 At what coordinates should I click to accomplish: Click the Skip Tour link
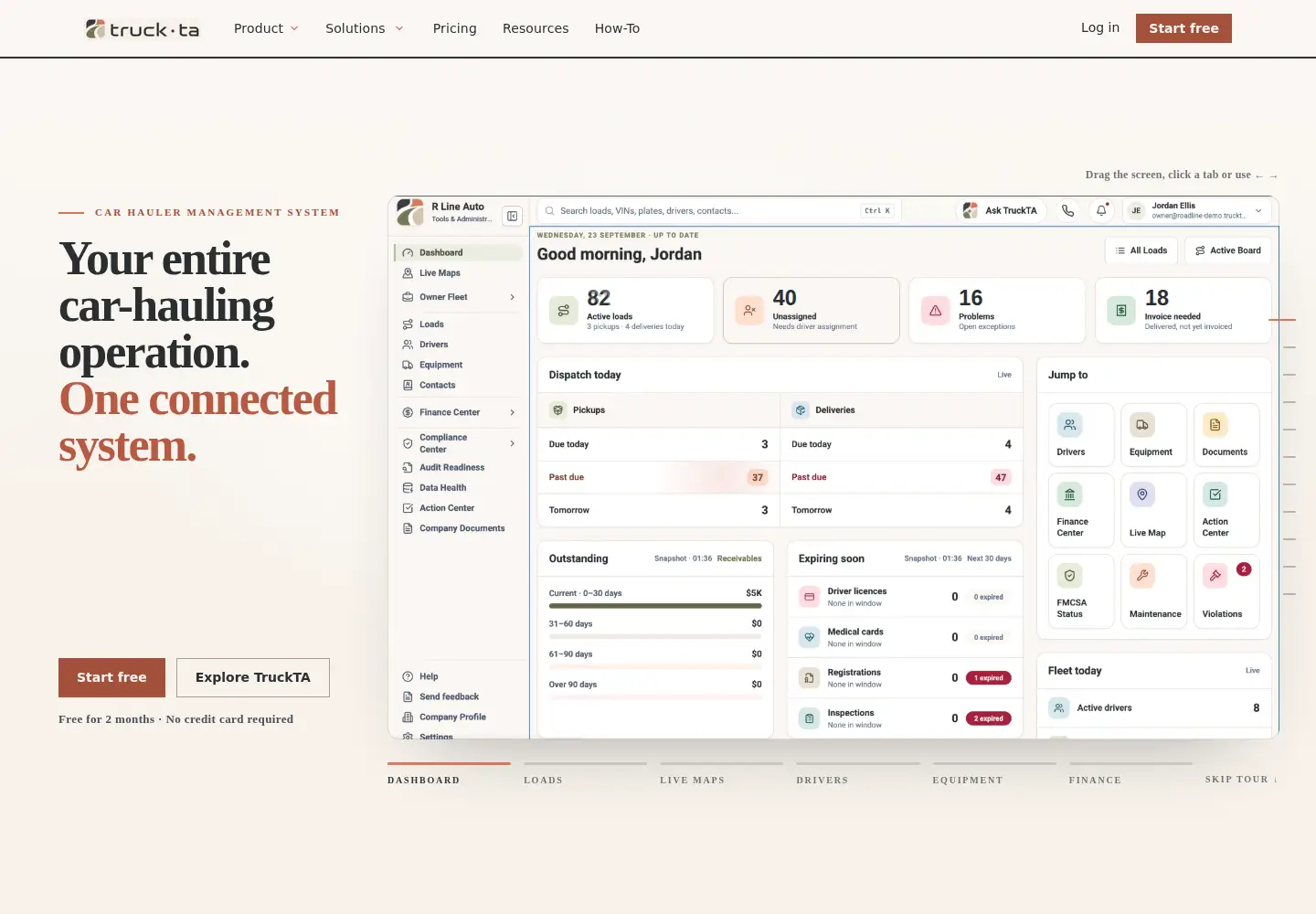(x=1241, y=780)
